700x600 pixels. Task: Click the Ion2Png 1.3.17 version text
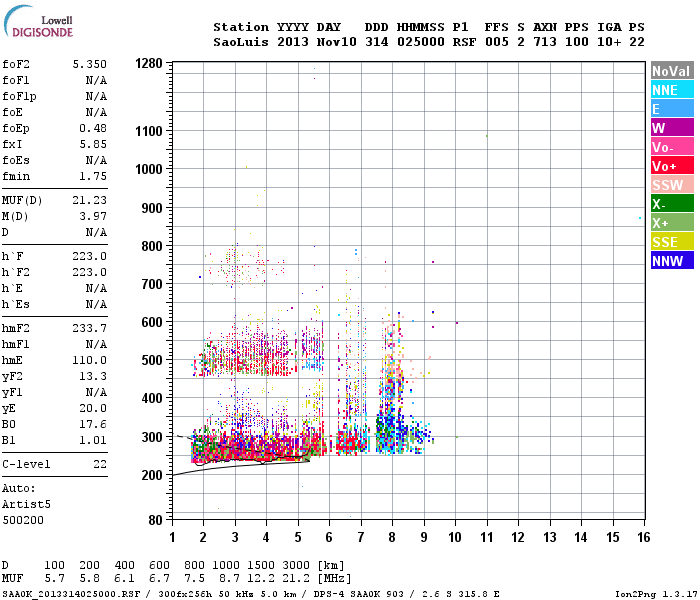[x=656, y=594]
